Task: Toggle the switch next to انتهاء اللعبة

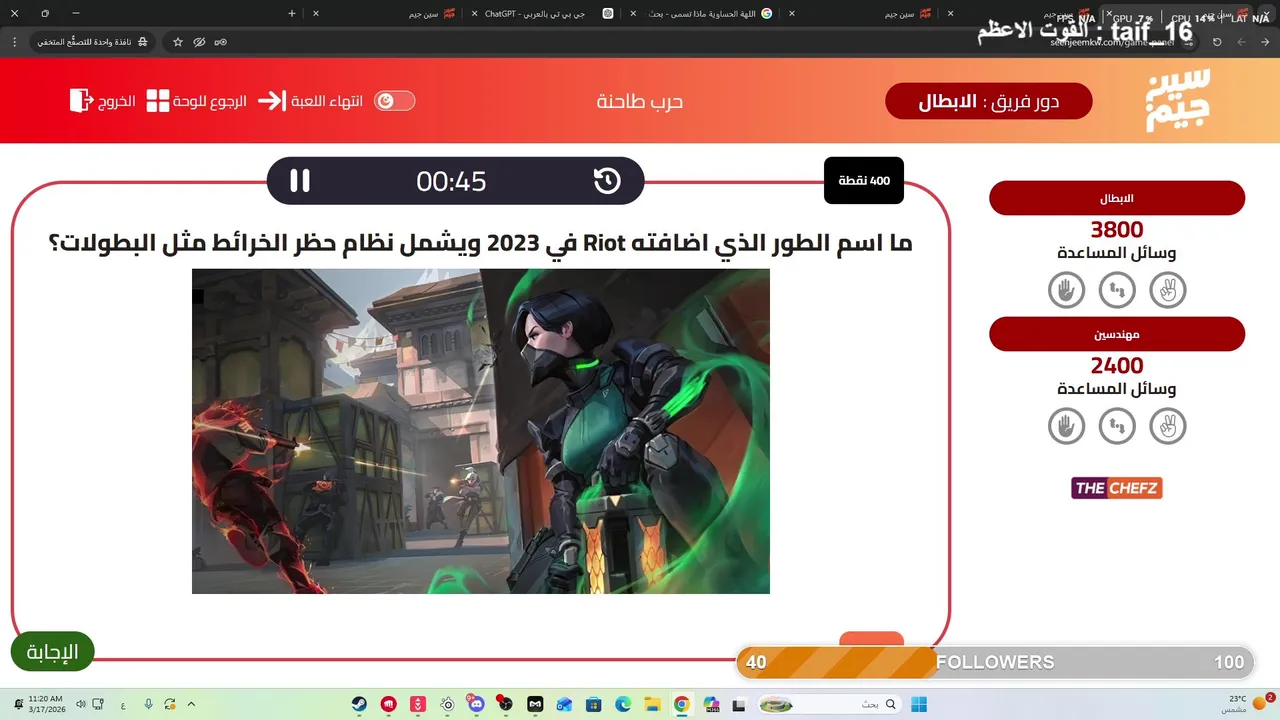Action: [x=394, y=101]
